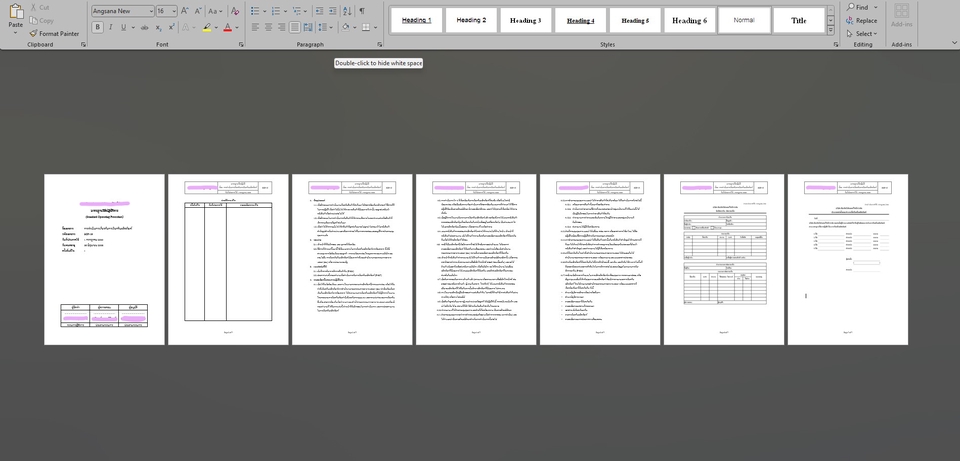The image size is (960, 461).
Task: Expand the full Styles gallery
Action: coord(831,29)
